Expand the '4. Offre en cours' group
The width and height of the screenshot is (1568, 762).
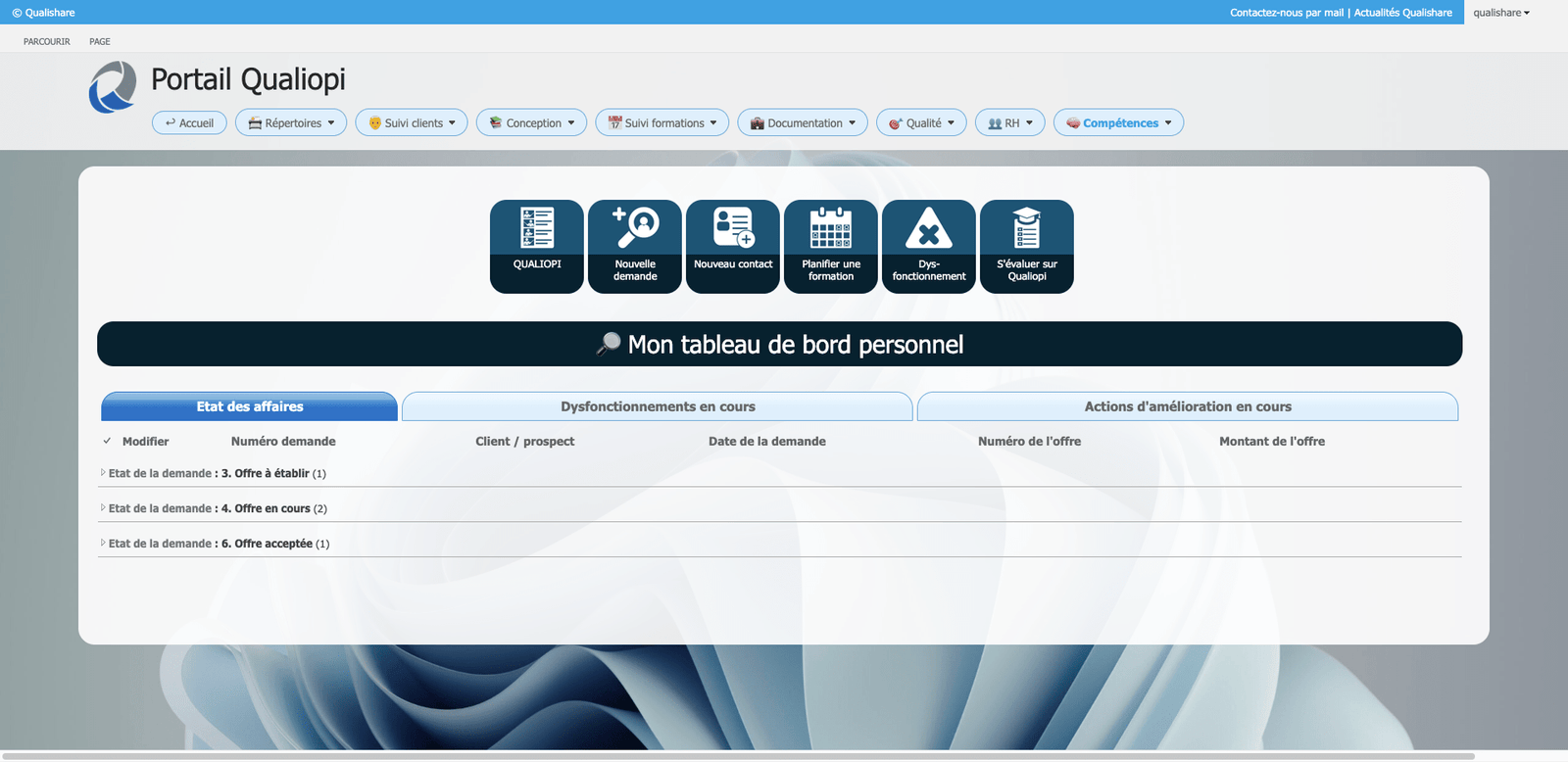point(103,508)
